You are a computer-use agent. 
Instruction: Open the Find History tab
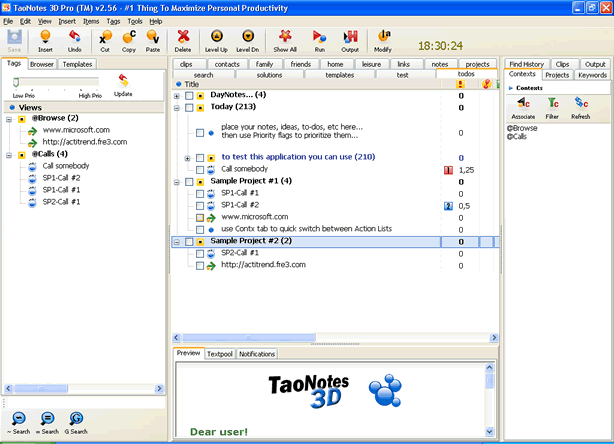(x=527, y=64)
